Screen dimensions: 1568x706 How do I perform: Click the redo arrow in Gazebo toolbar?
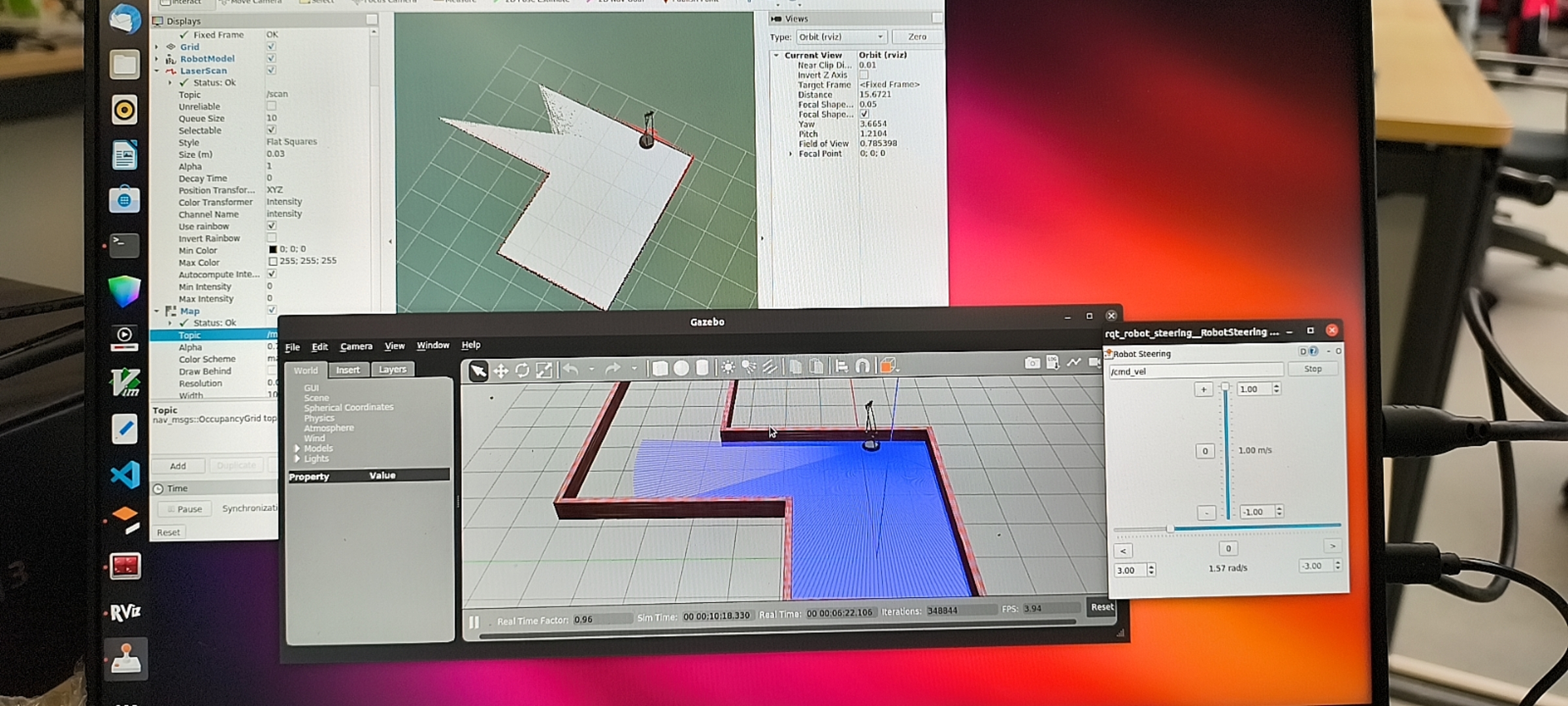(x=612, y=369)
